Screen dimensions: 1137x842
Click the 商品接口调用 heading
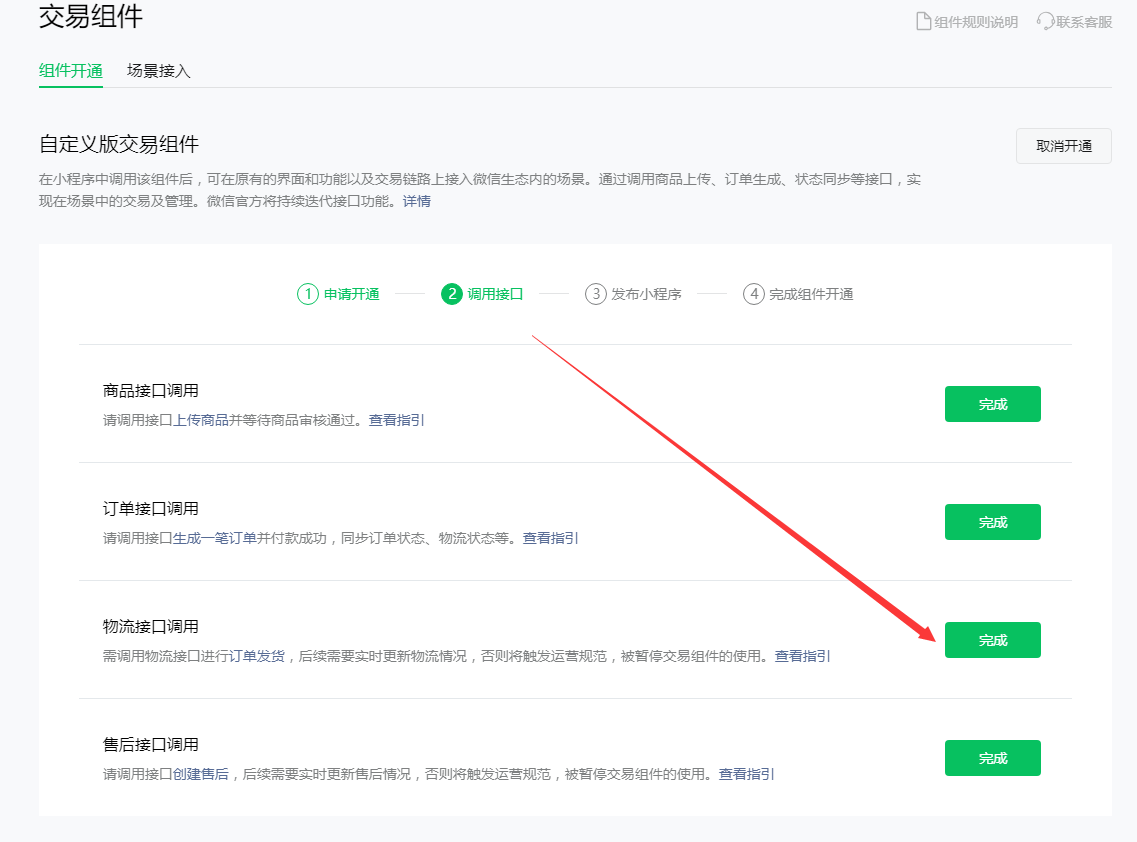click(151, 391)
